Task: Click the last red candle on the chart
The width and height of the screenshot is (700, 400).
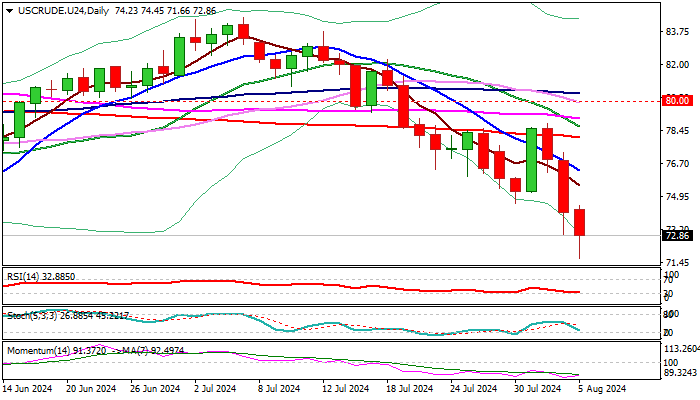Action: click(x=580, y=222)
